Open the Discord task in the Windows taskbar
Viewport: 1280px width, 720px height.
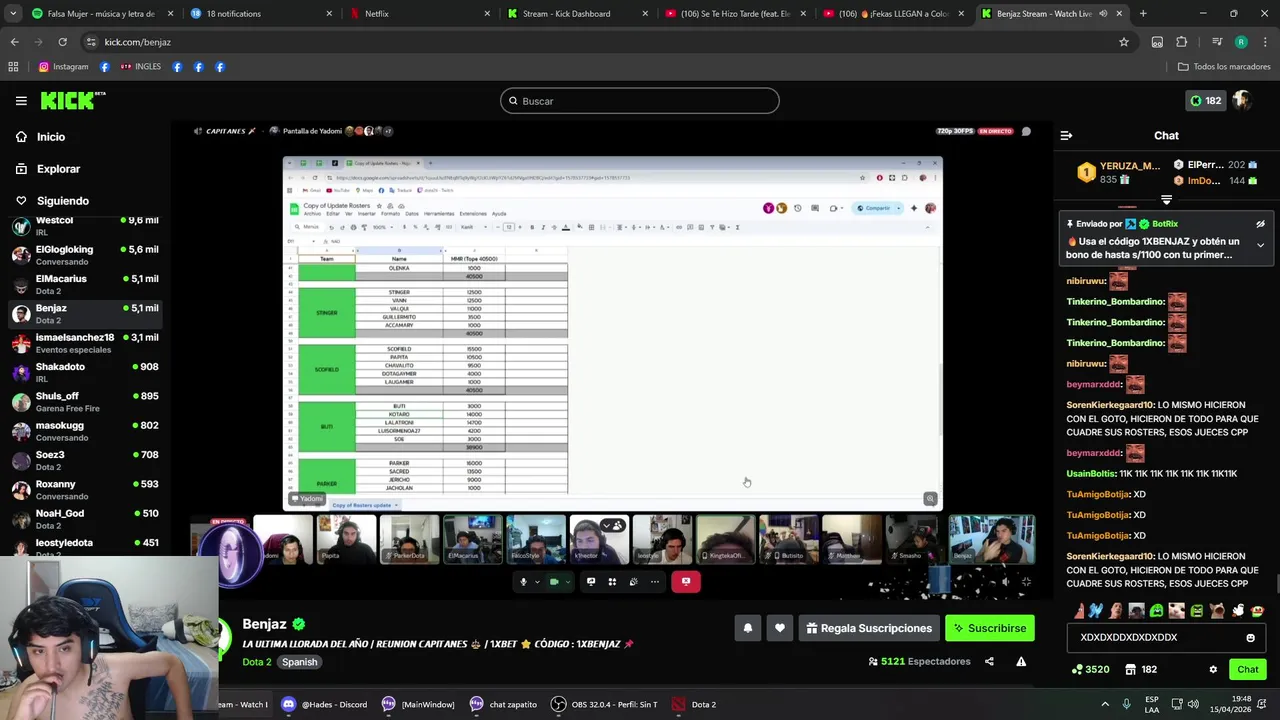point(324,704)
